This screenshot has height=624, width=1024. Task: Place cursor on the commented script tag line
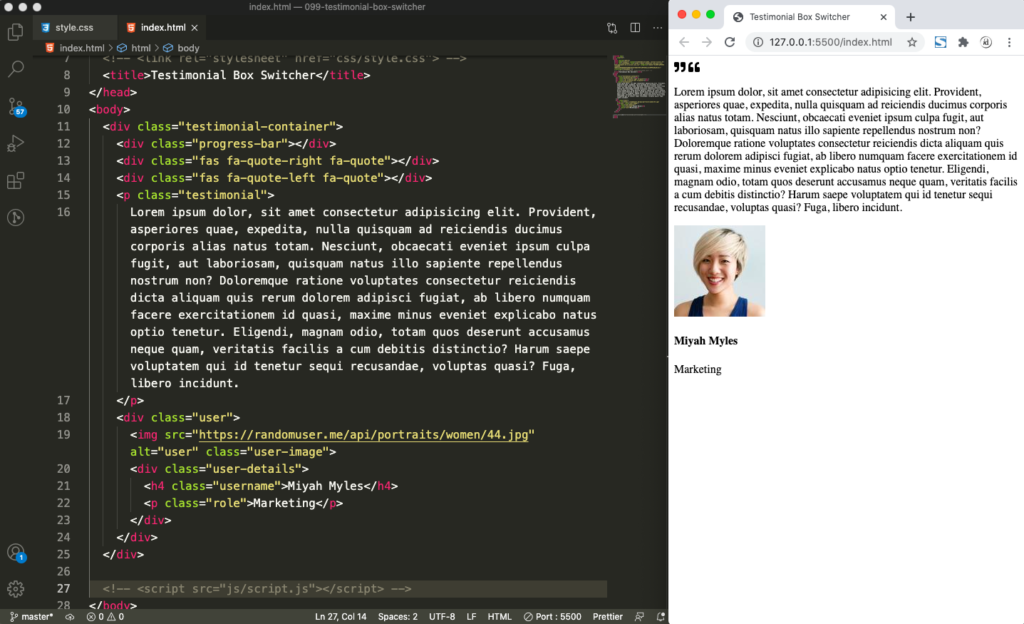[x=257, y=589]
